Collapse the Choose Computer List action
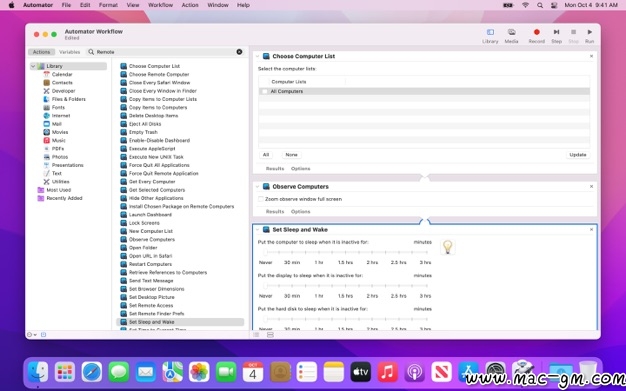Viewport: 626px width, 391px height. click(x=257, y=56)
